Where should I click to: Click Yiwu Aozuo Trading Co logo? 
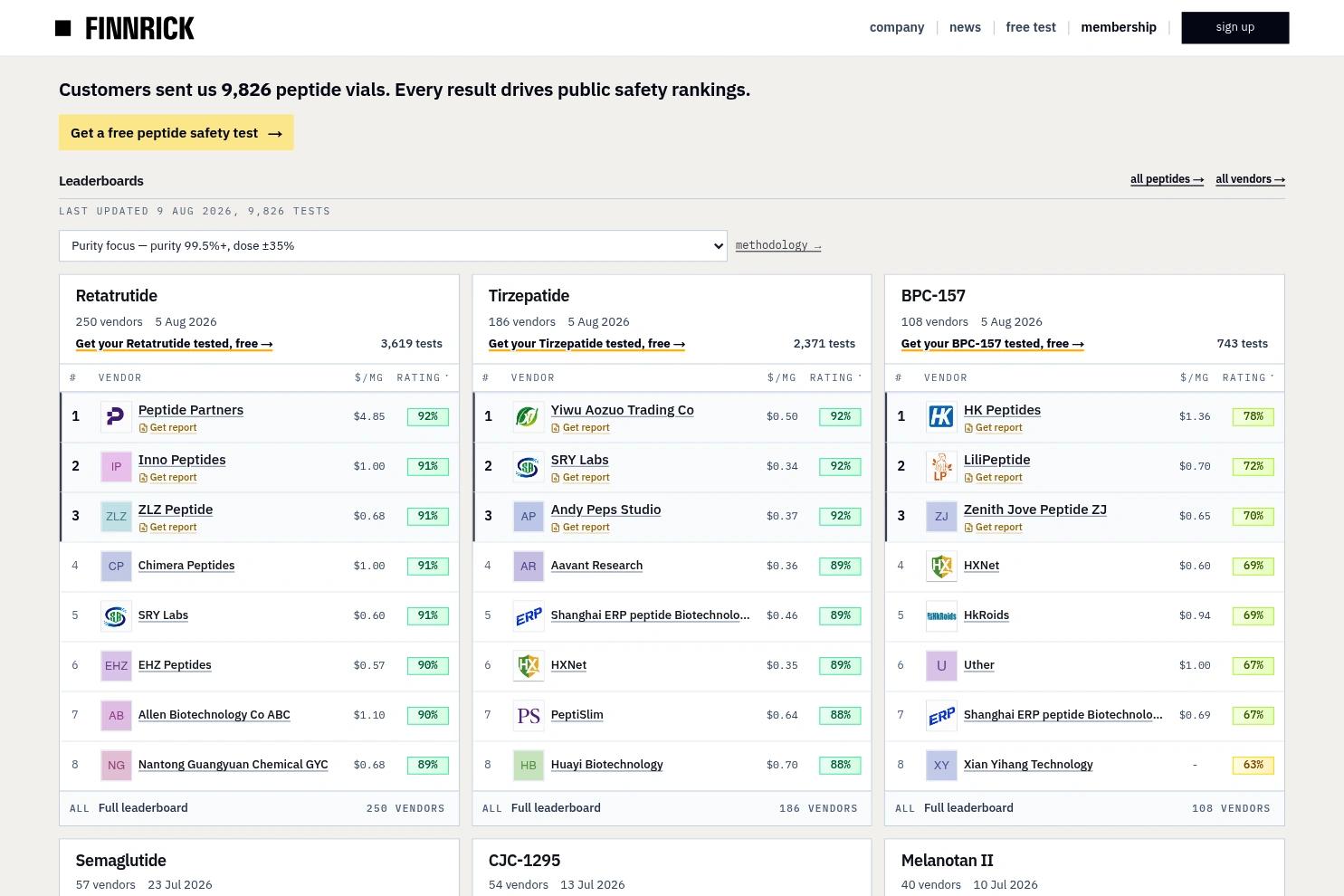529,416
